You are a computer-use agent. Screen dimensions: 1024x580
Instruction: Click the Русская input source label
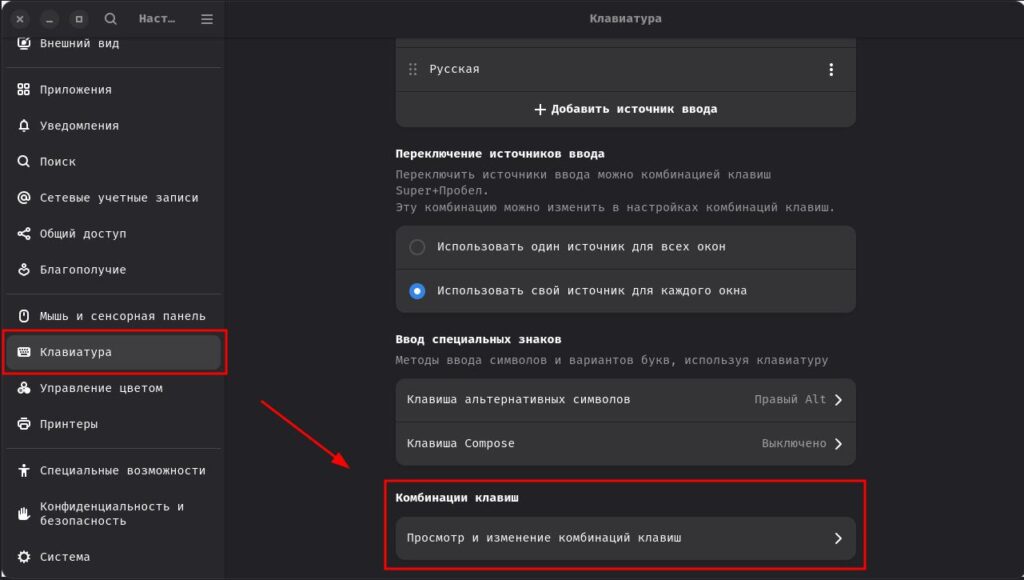(454, 69)
